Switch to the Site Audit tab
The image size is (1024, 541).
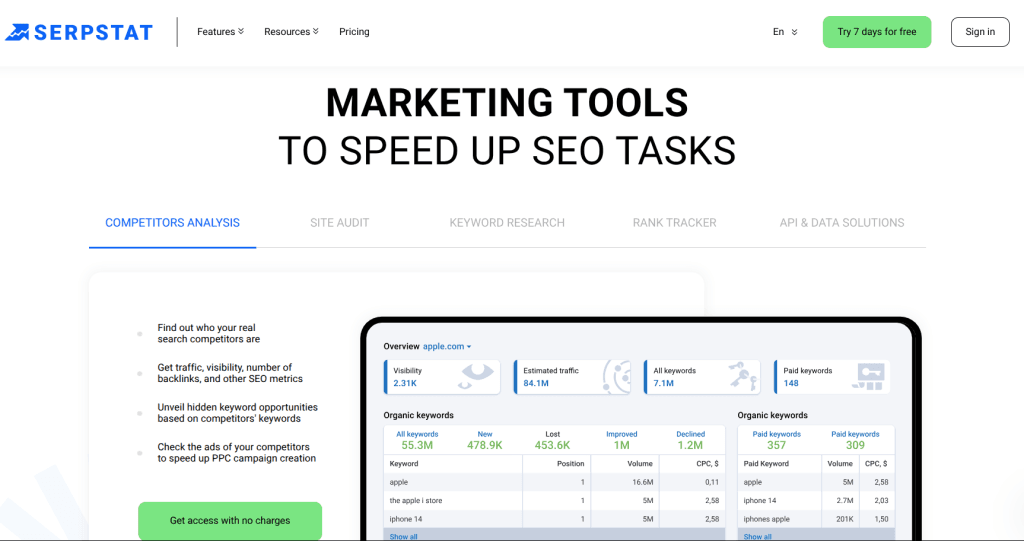pos(339,223)
